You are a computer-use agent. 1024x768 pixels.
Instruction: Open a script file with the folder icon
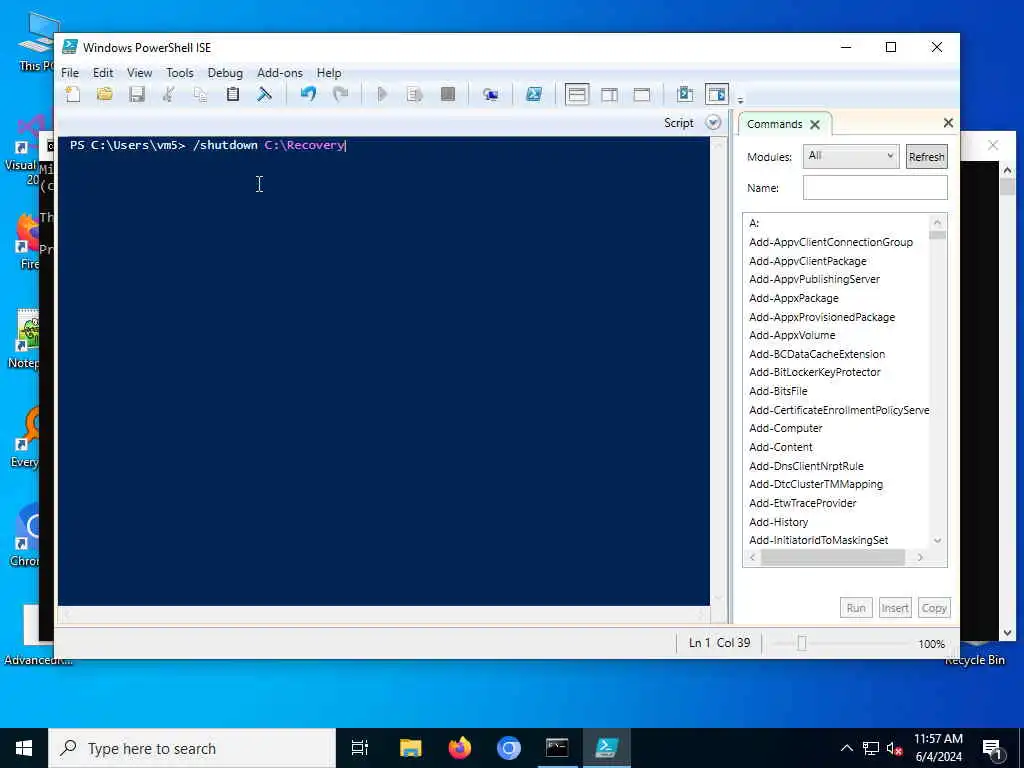(104, 95)
